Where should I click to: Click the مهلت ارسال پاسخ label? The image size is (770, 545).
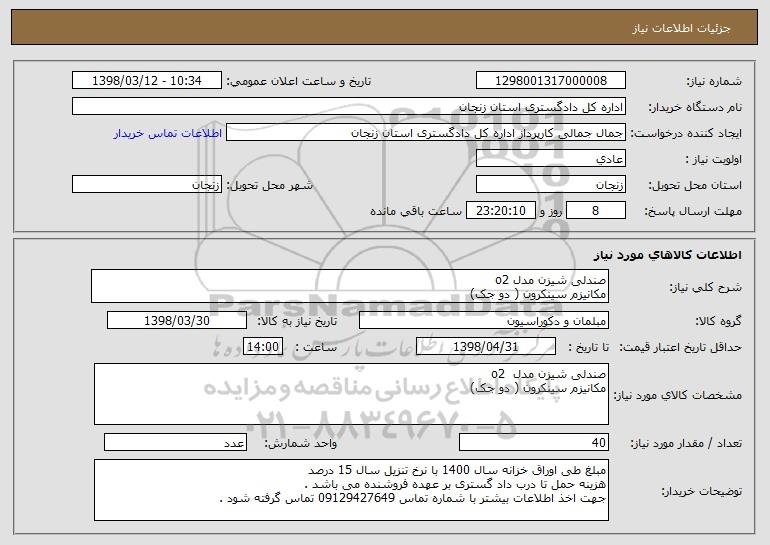pos(693,212)
